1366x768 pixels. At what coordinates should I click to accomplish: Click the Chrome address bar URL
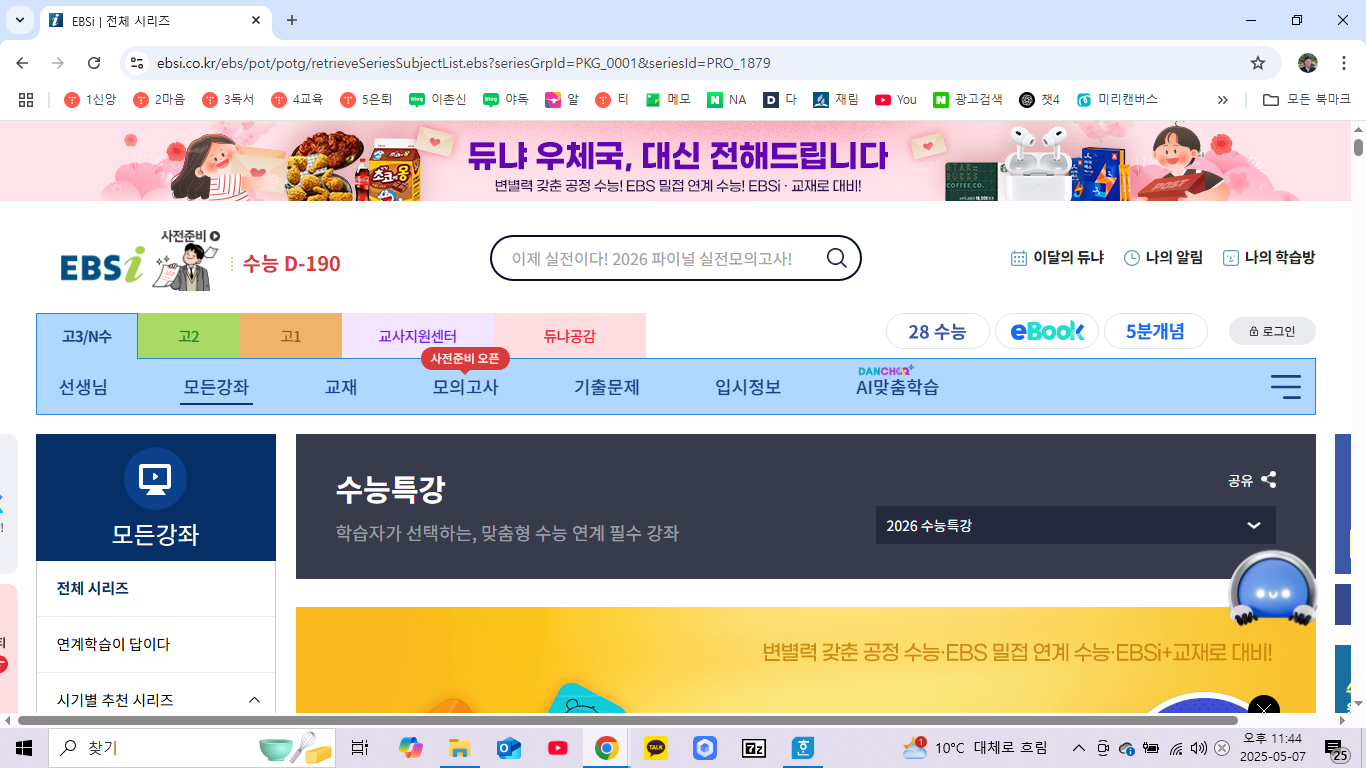tap(464, 63)
